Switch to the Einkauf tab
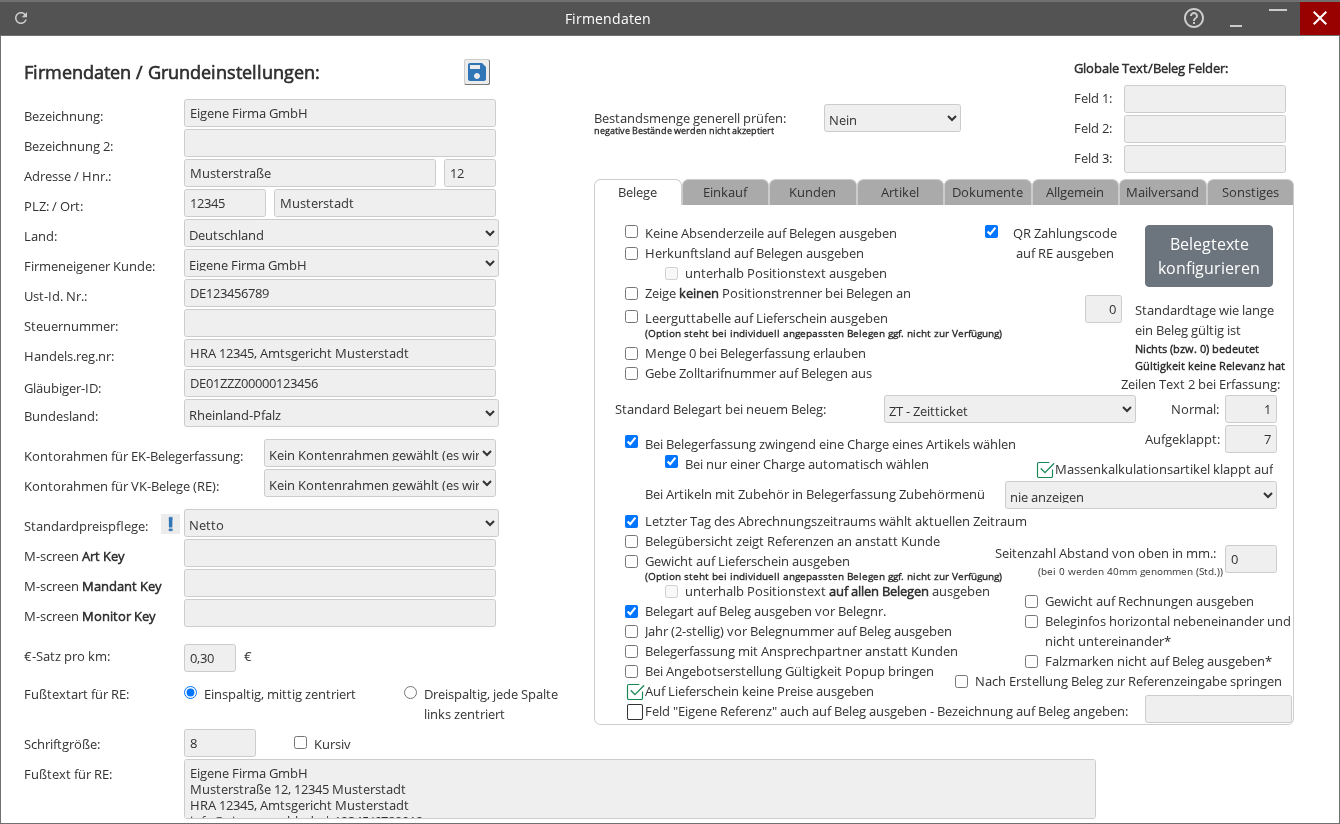This screenshot has height=824, width=1340. [725, 192]
